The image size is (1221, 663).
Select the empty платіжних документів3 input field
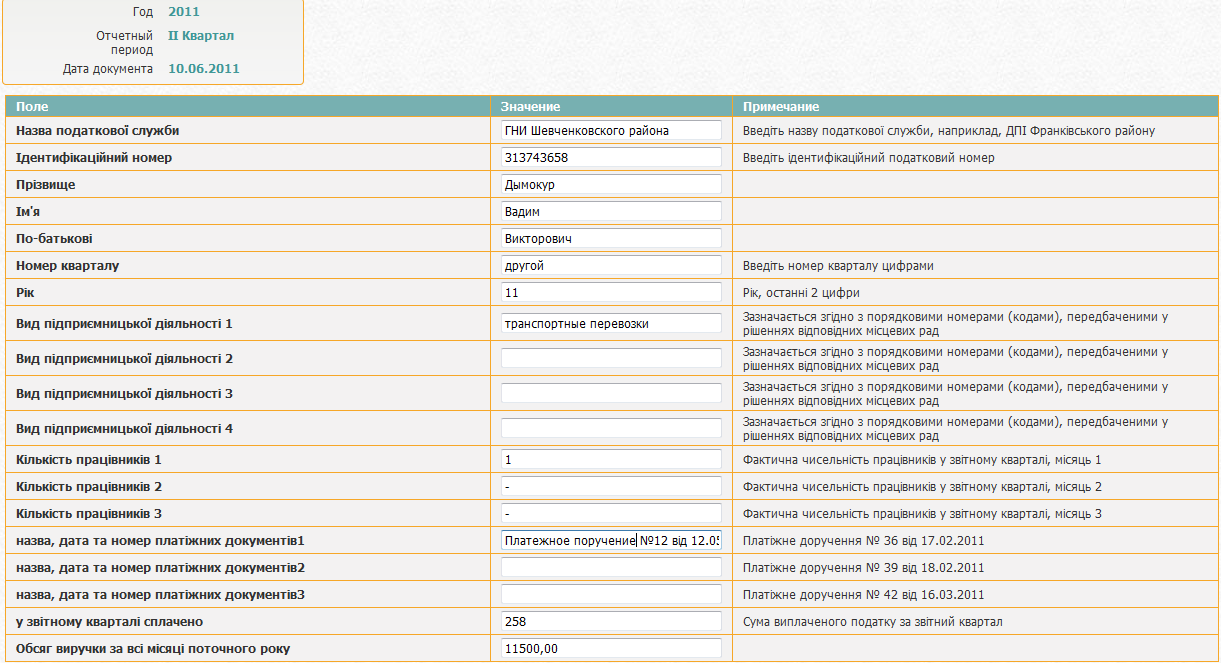(x=611, y=594)
